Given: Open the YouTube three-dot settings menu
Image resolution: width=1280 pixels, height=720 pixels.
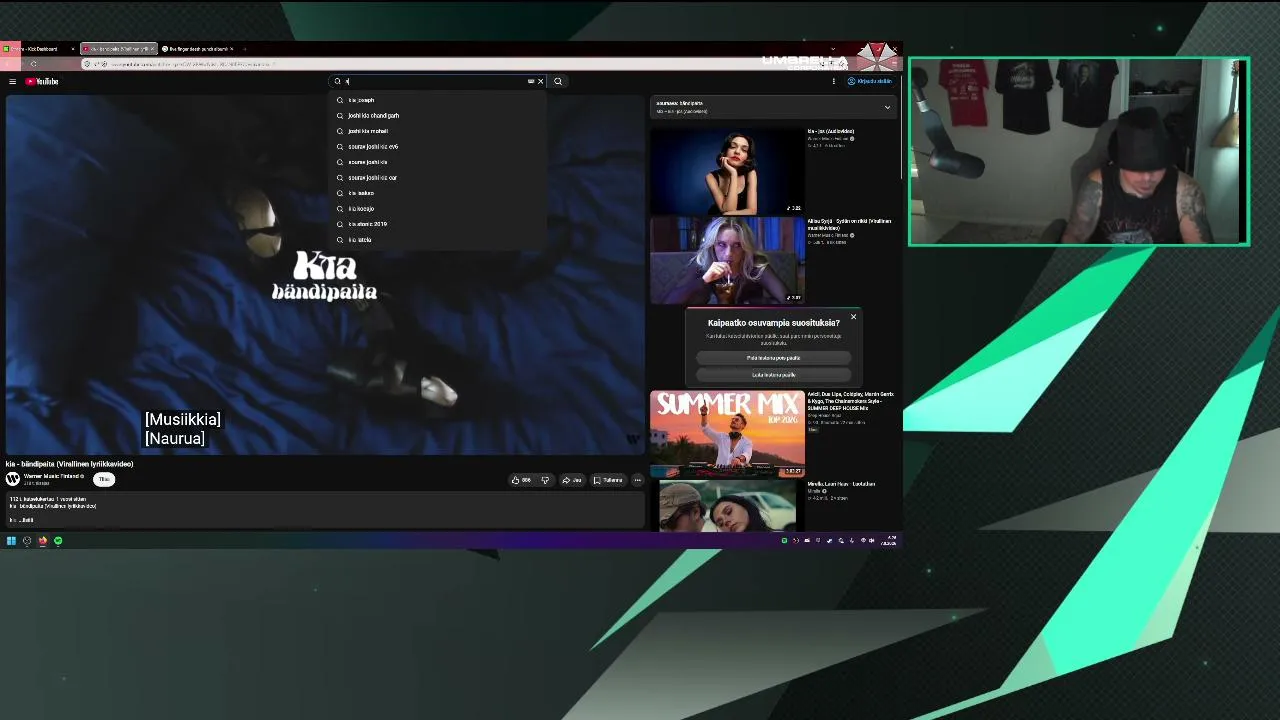Looking at the screenshot, I should coord(834,81).
